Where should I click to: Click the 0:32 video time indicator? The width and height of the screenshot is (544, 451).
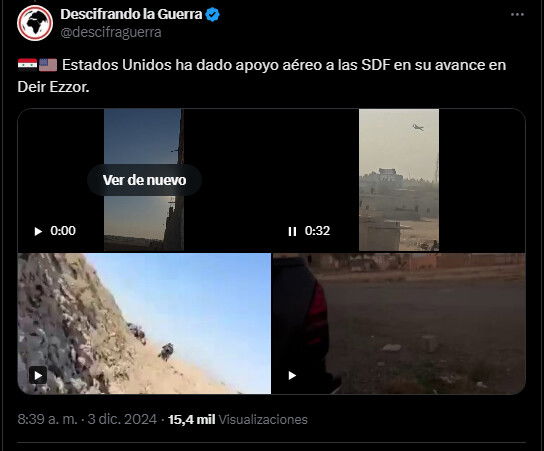tap(317, 231)
